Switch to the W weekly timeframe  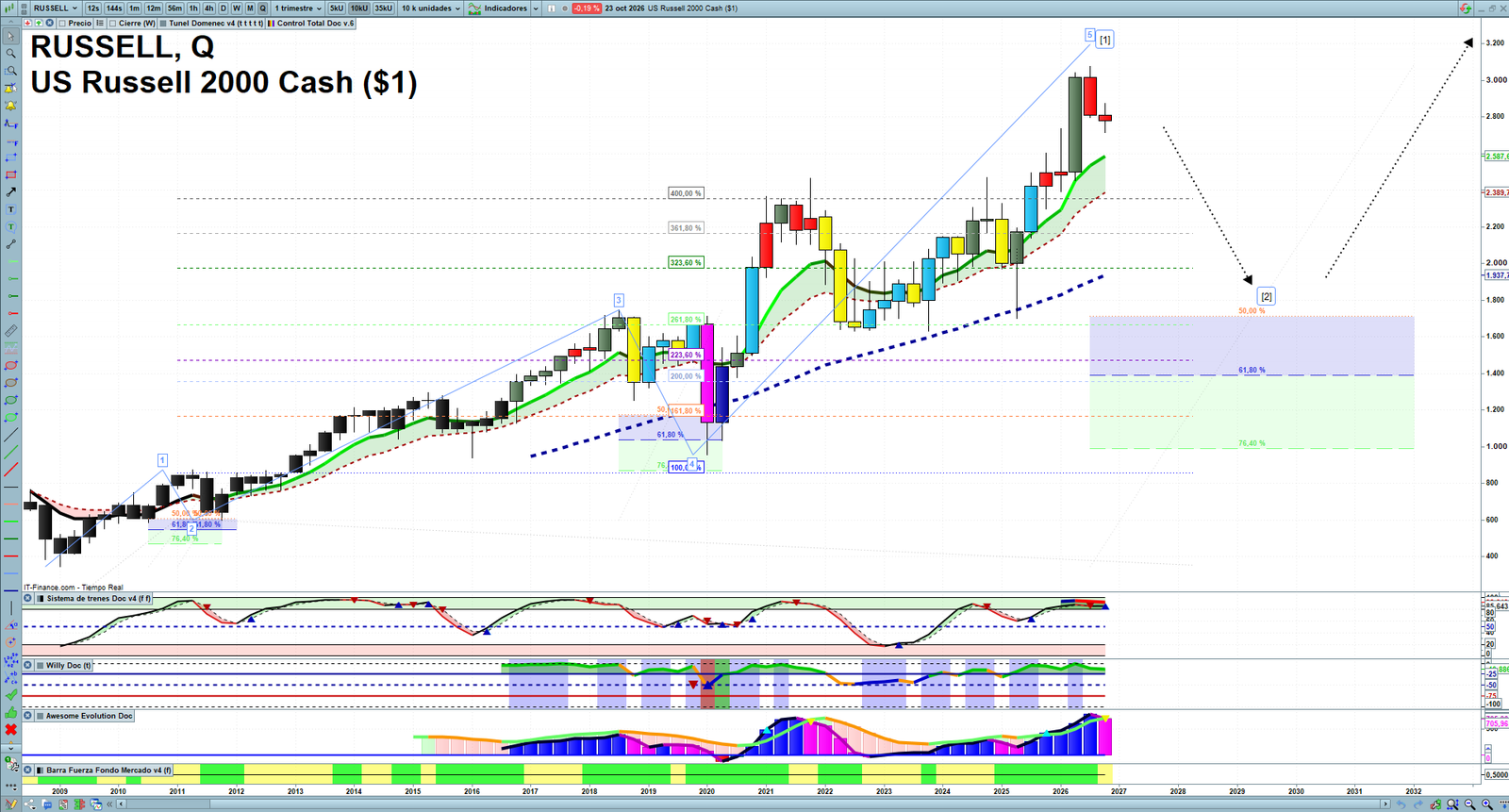[237, 8]
